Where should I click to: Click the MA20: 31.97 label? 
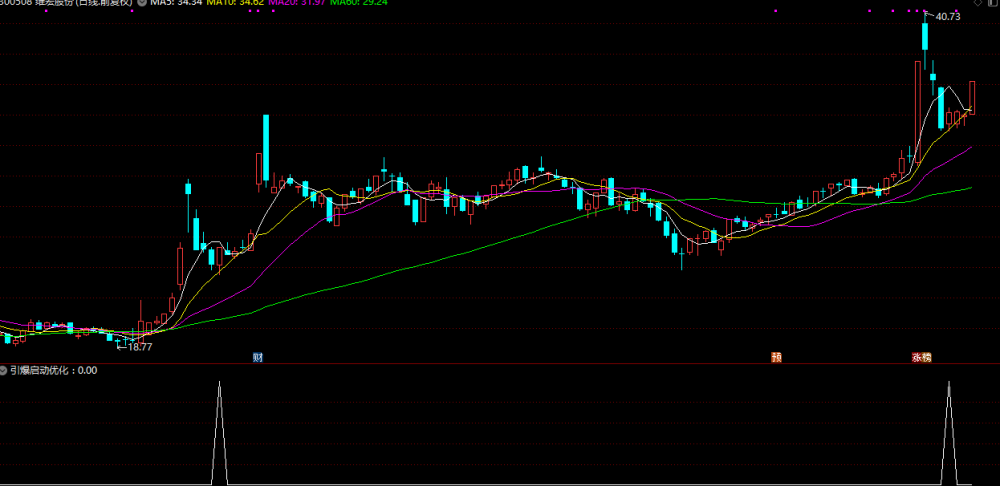[x=297, y=3]
